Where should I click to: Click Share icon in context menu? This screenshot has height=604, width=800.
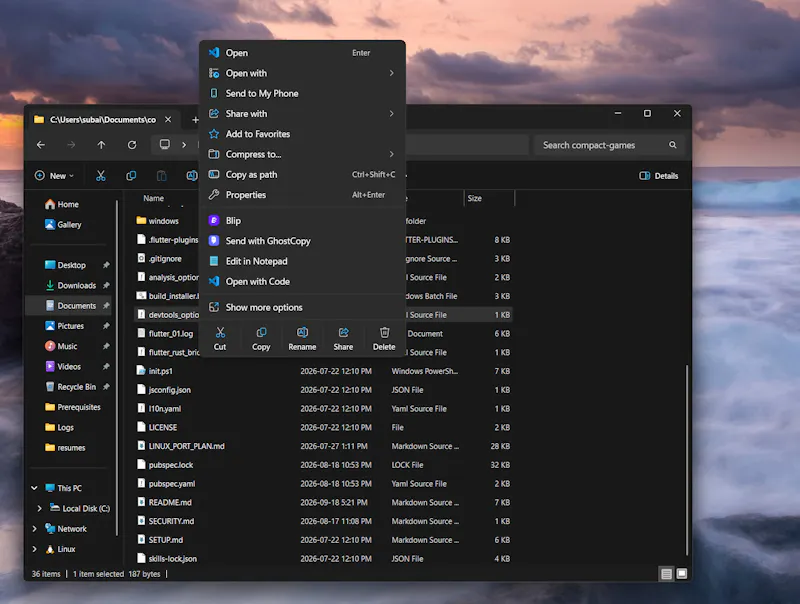pyautogui.click(x=343, y=339)
